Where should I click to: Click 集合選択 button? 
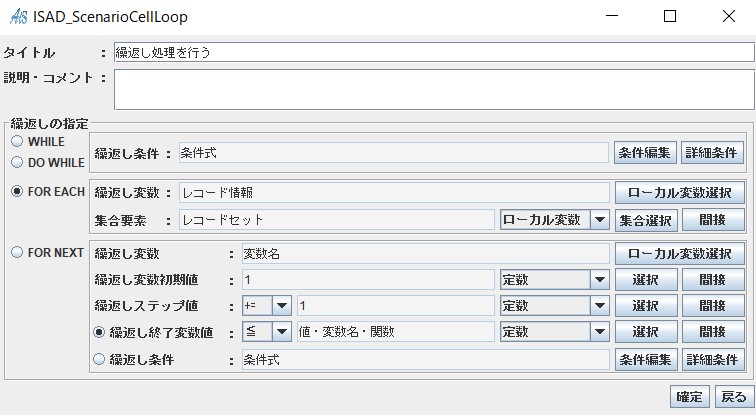pos(646,220)
